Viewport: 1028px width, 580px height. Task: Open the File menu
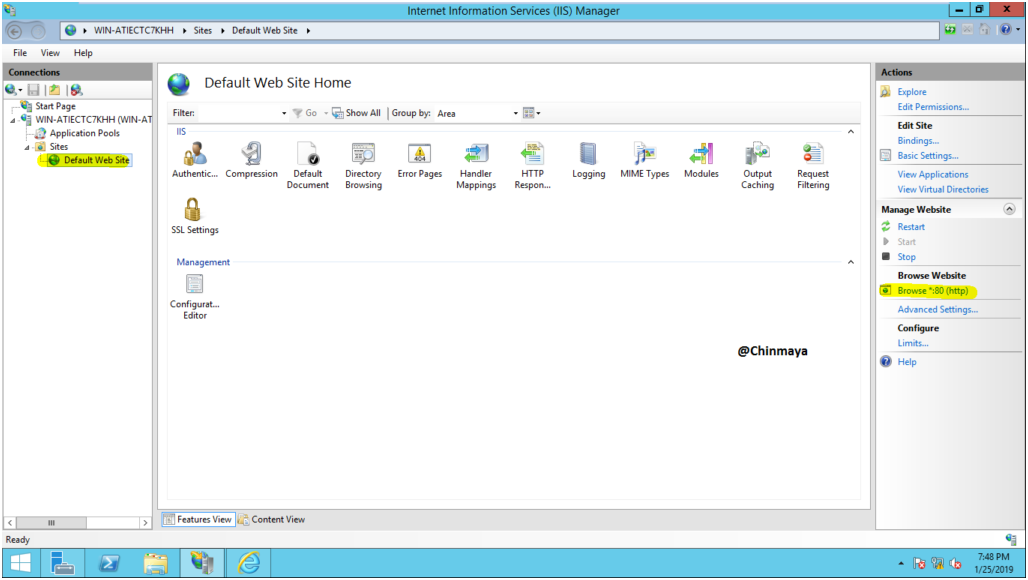click(x=20, y=53)
